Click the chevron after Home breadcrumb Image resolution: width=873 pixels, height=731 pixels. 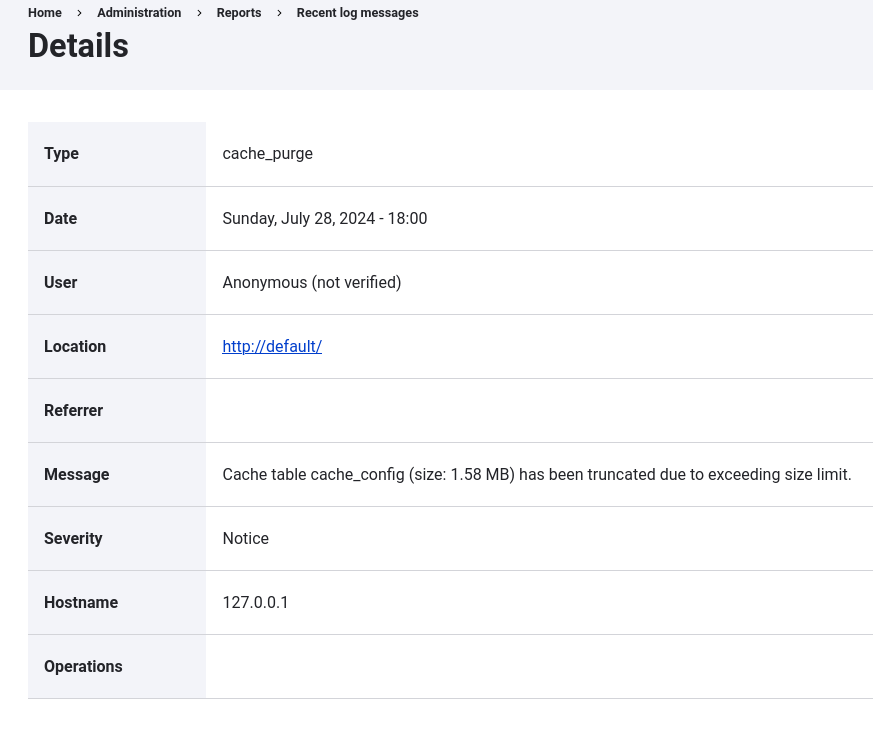(x=78, y=13)
